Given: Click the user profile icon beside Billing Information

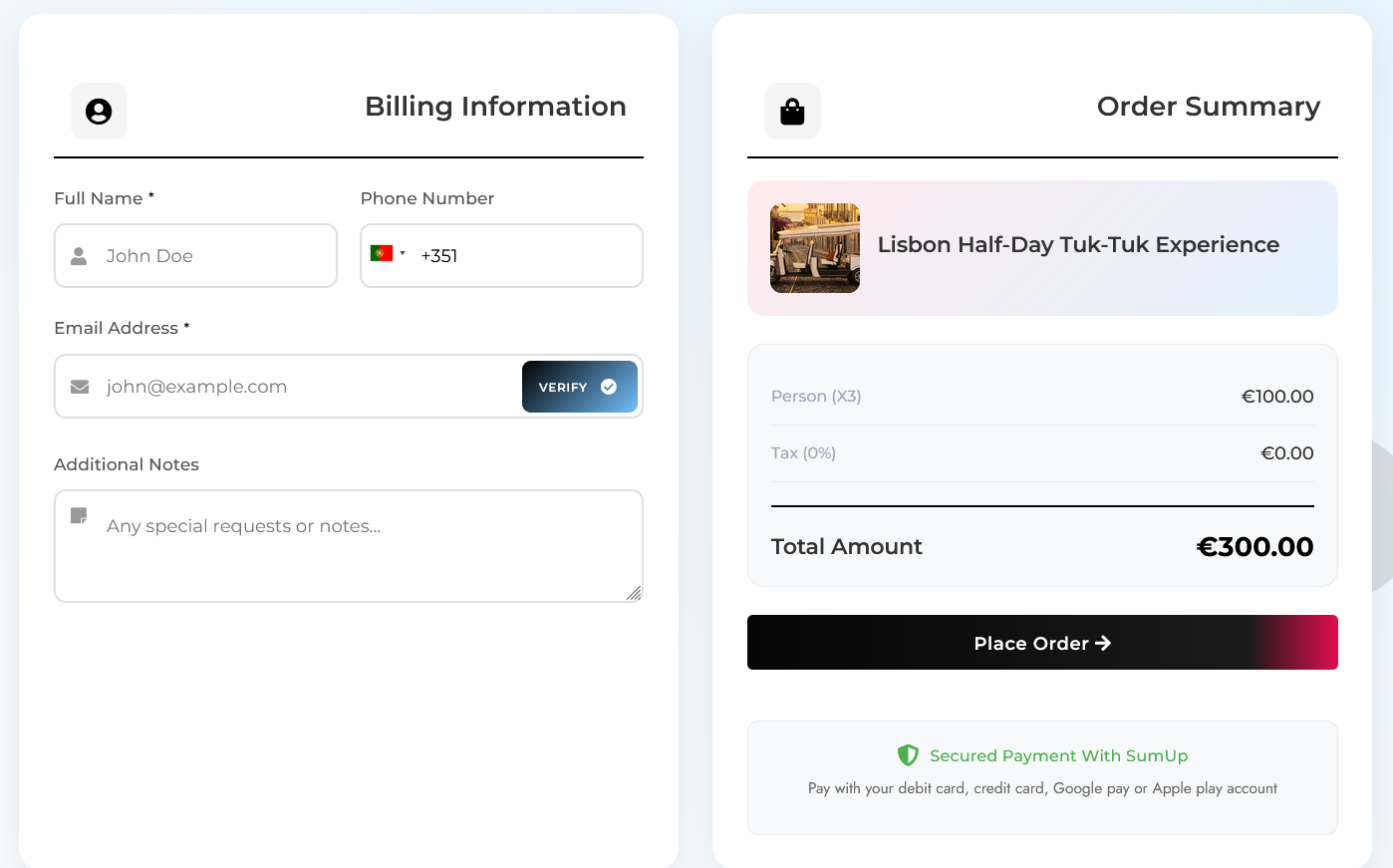Looking at the screenshot, I should point(99,111).
